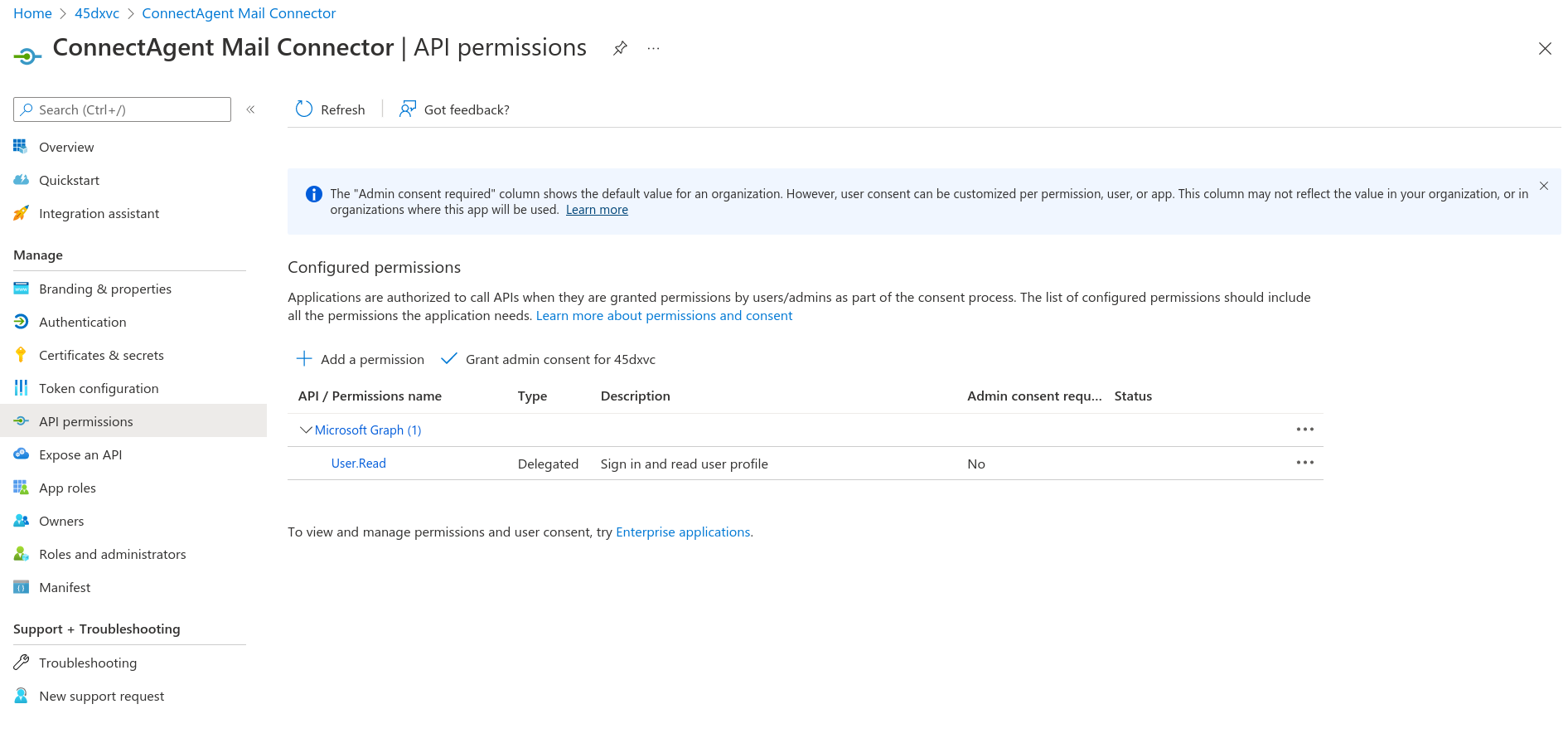
Task: Follow the Enterprise applications link
Action: click(x=683, y=532)
